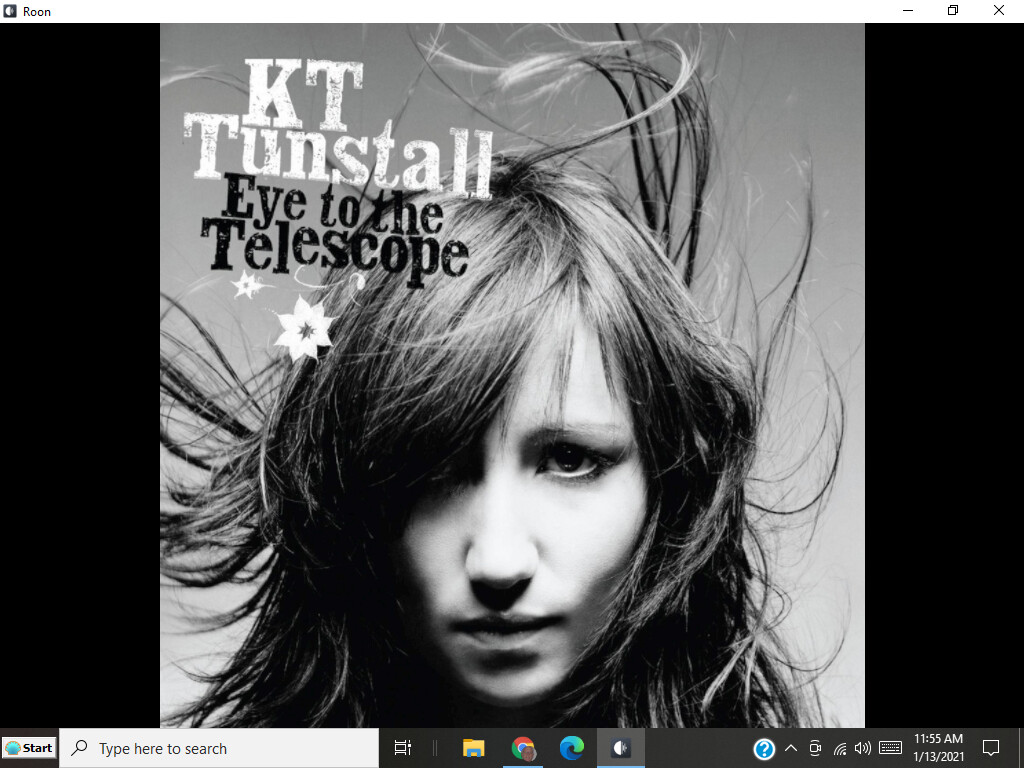Launch File Explorer from the taskbar
The image size is (1024, 768).
[473, 748]
